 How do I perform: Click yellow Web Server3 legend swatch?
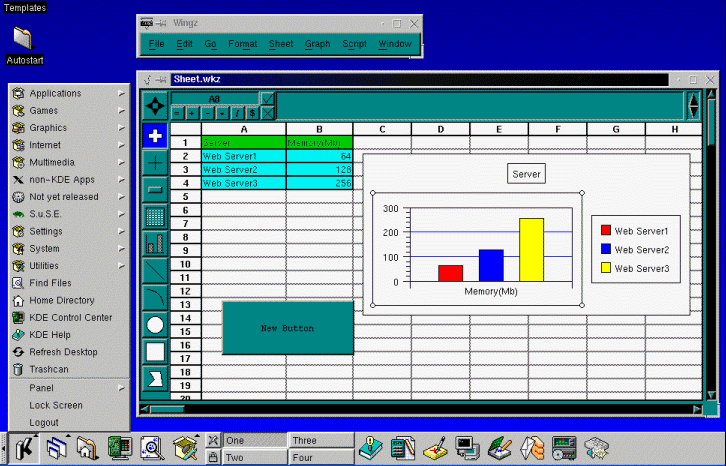(x=606, y=268)
